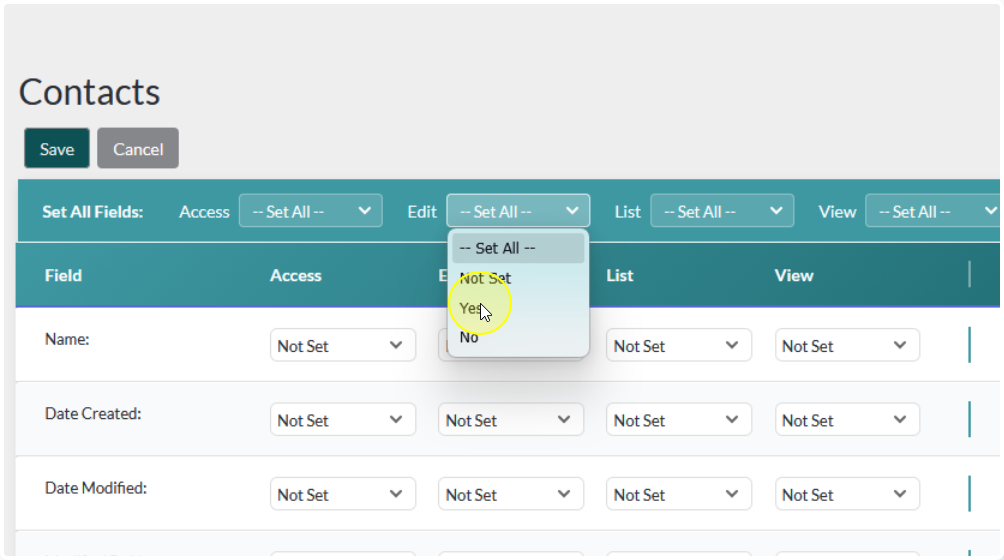1004x560 pixels.
Task: Select 'Not Set' from the open Edit list
Action: click(517, 278)
